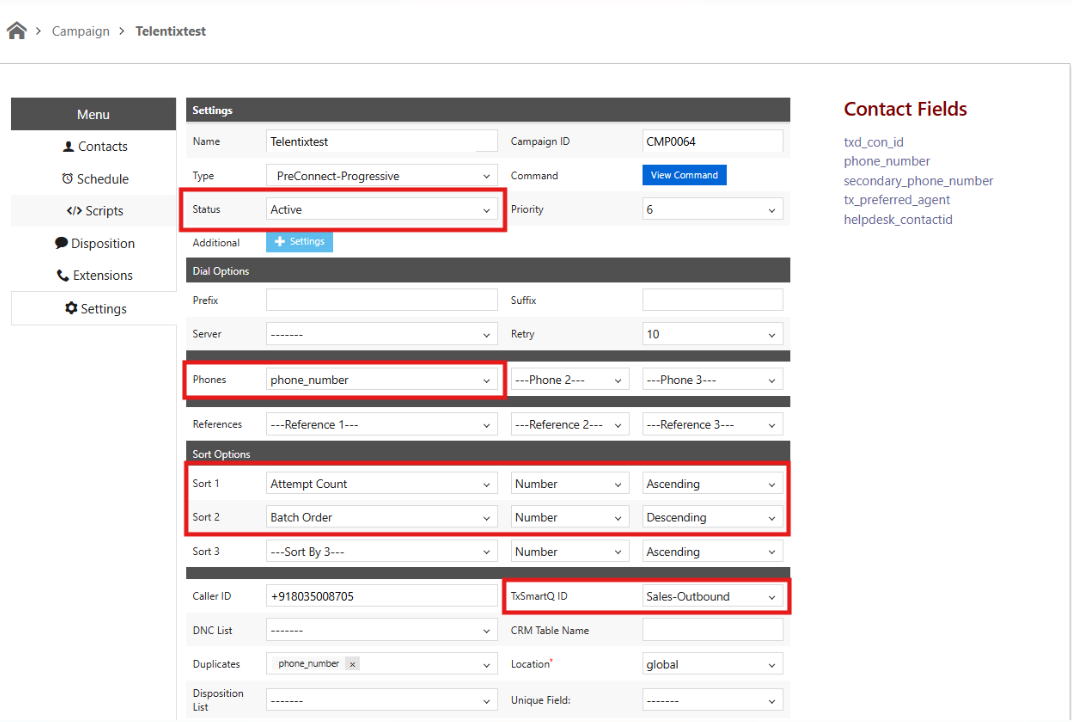Open the Phone 2 dropdown
Viewport: 1072px width, 722px height.
pos(570,379)
